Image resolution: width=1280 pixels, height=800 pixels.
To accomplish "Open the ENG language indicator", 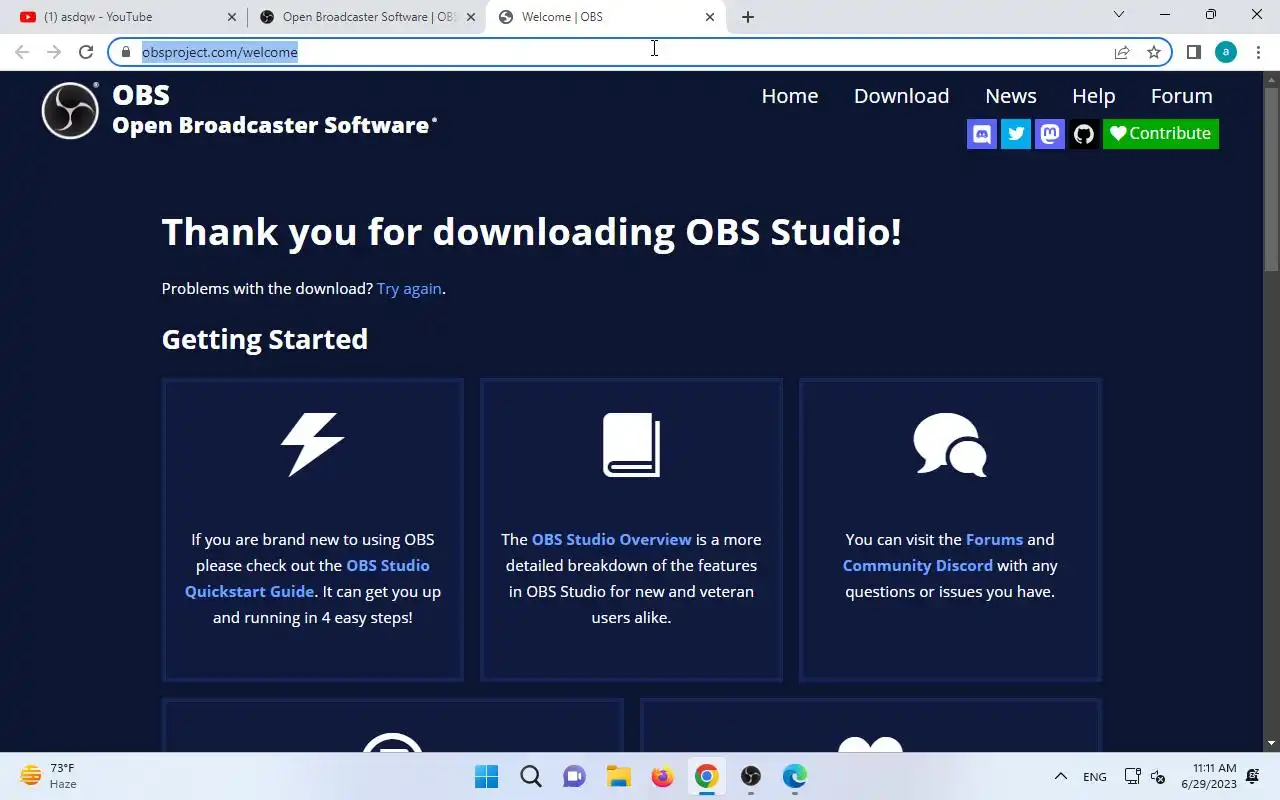I will [1095, 776].
